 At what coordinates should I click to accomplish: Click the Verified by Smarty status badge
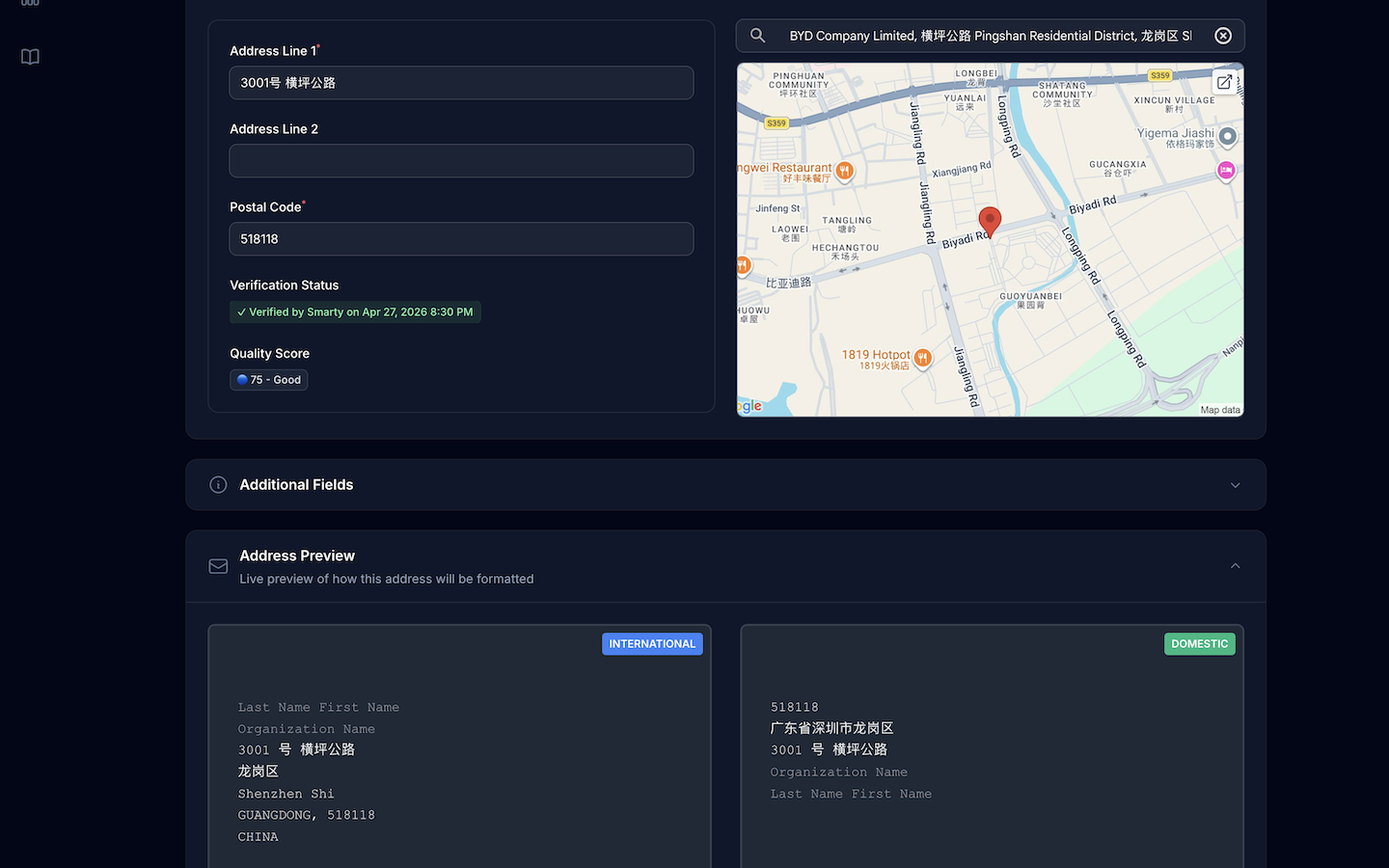355,312
